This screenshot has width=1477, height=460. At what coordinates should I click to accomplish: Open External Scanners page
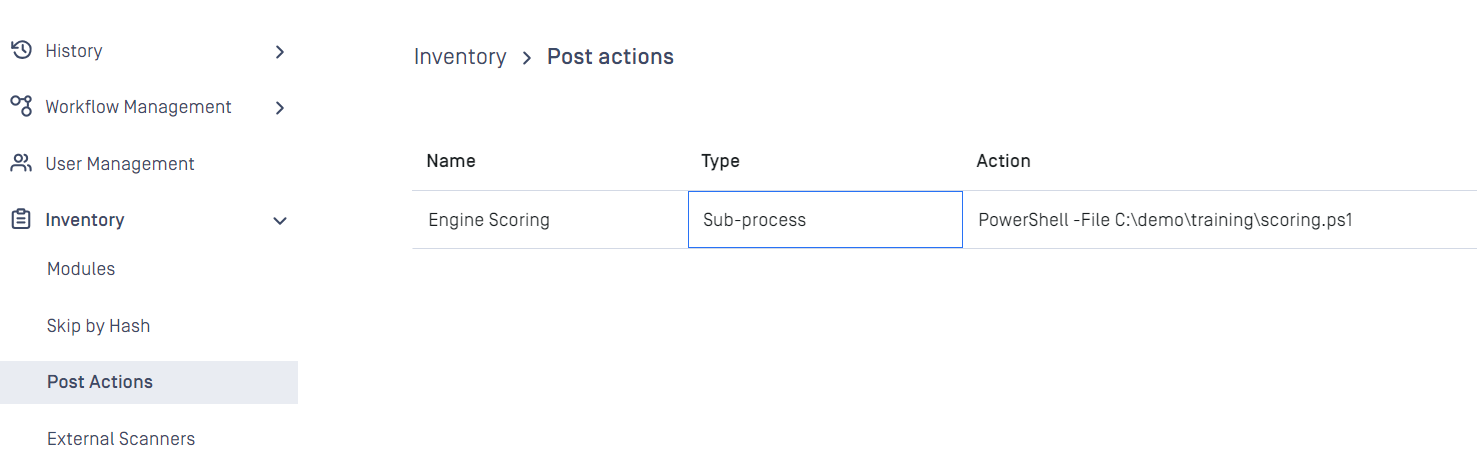(121, 439)
